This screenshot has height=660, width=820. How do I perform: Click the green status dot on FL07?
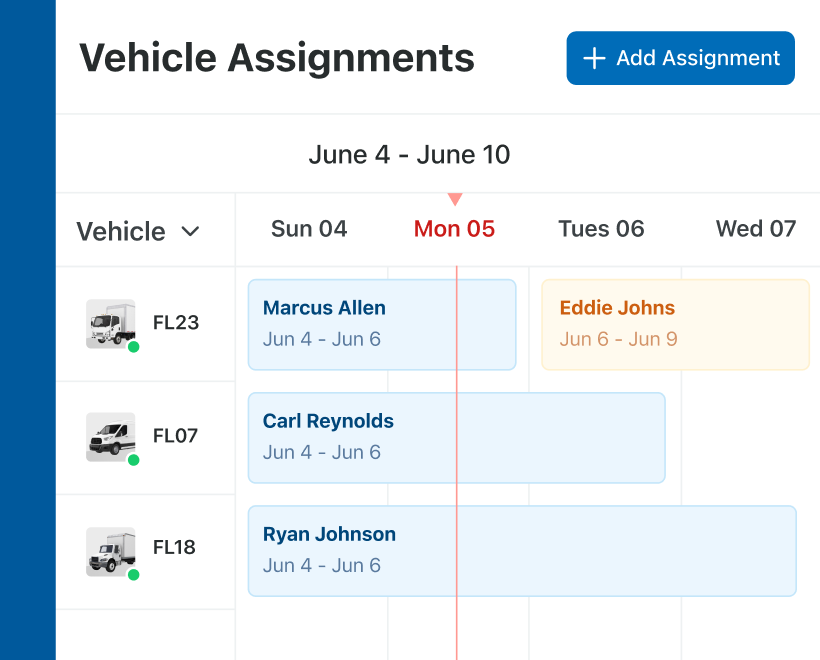click(134, 460)
